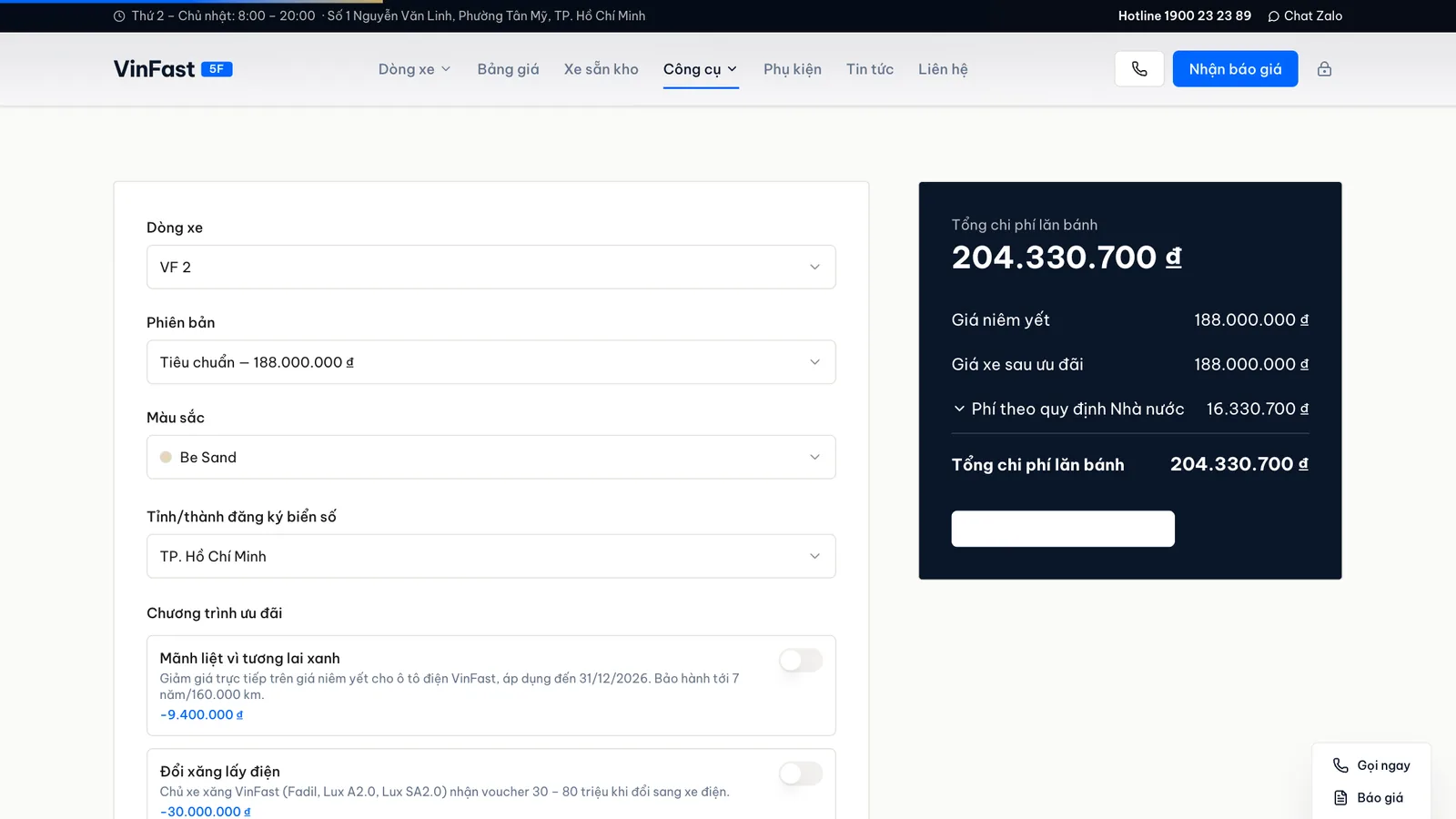Expand the Phí theo quy định Nhà nước row

(1130, 409)
